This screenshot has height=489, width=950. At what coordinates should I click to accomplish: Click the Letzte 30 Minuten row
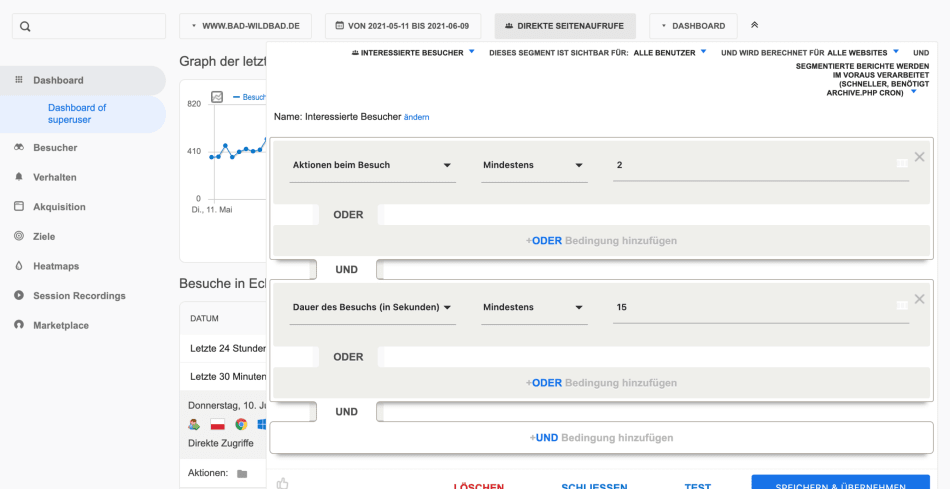pyautogui.click(x=224, y=376)
